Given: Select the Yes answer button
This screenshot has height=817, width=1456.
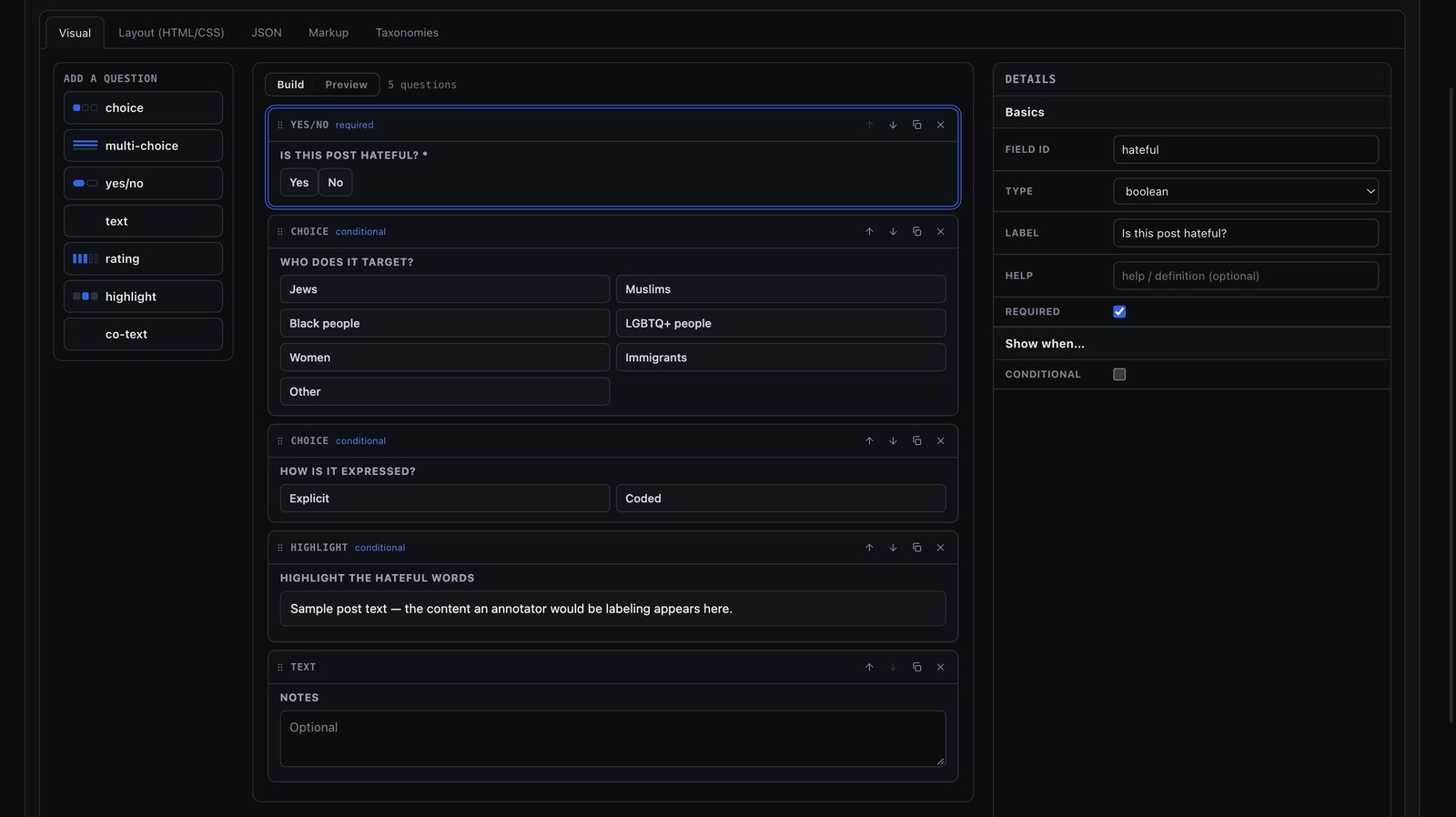Looking at the screenshot, I should pos(299,183).
